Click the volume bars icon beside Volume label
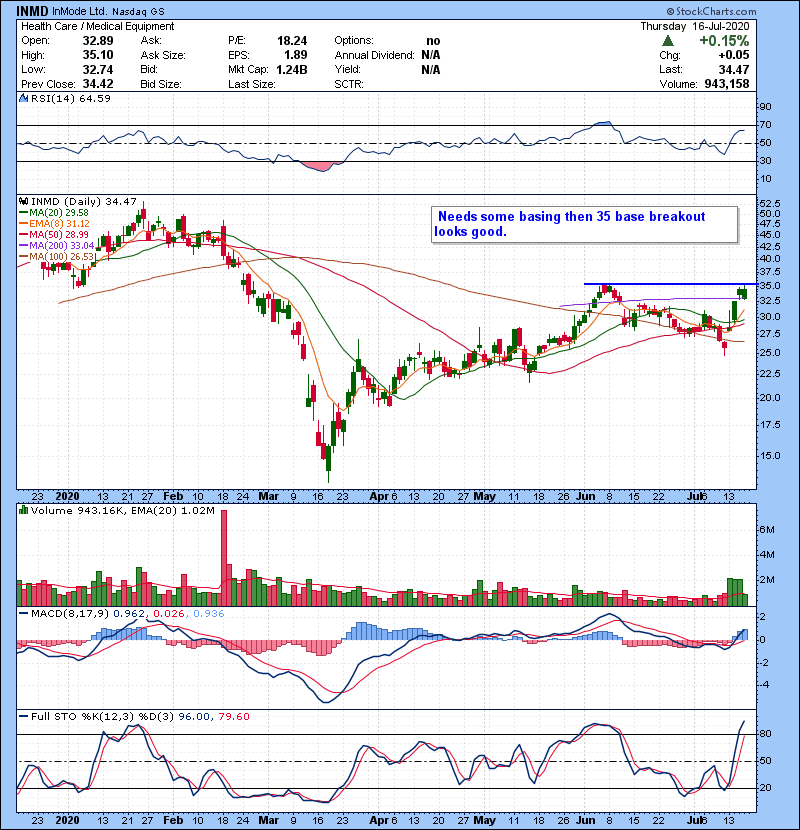Viewport: 800px width, 830px height. point(23,511)
